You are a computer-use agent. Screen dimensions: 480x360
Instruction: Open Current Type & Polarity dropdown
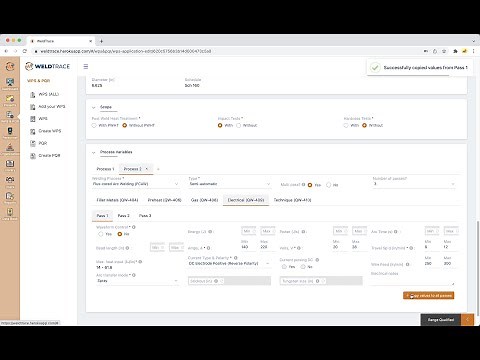tap(229, 263)
